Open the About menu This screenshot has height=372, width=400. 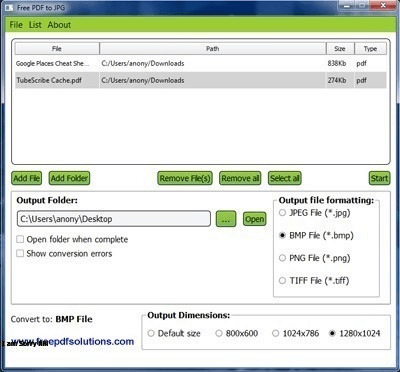tap(59, 25)
